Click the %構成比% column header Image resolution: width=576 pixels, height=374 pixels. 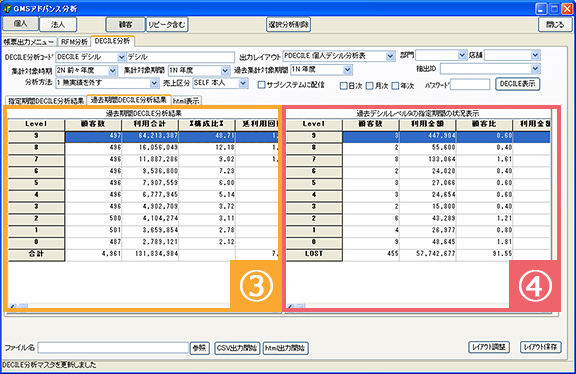pyautogui.click(x=207, y=124)
